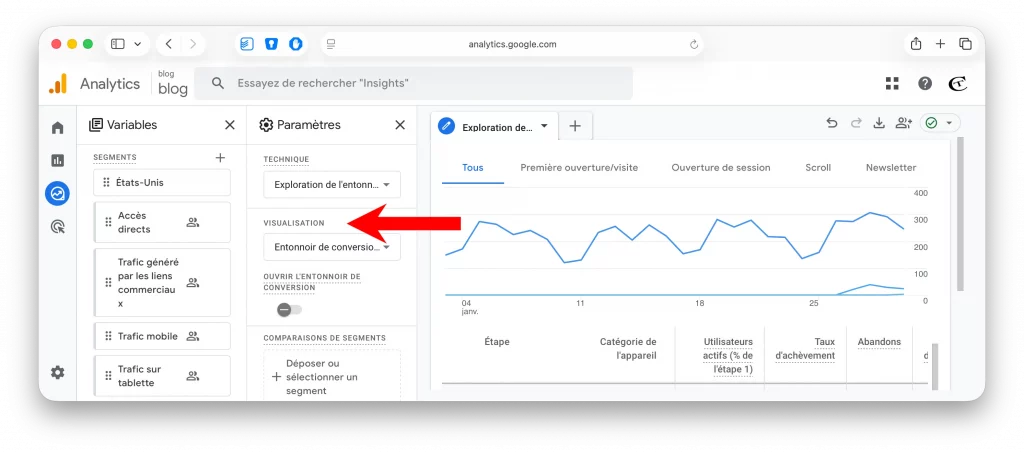This screenshot has height=452, width=1024.
Task: Expand the Technique dropdown
Action: coord(331,185)
